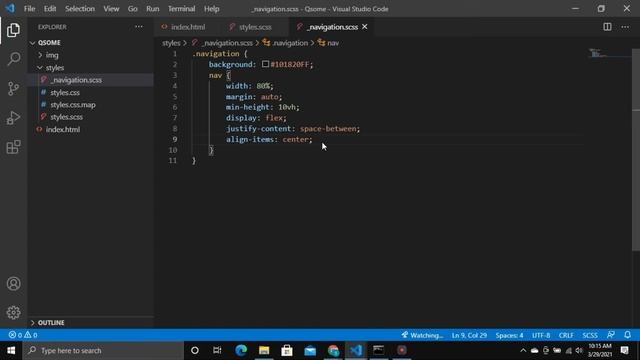Open the Search view in activity bar
The width and height of the screenshot is (640, 360).
point(13,59)
